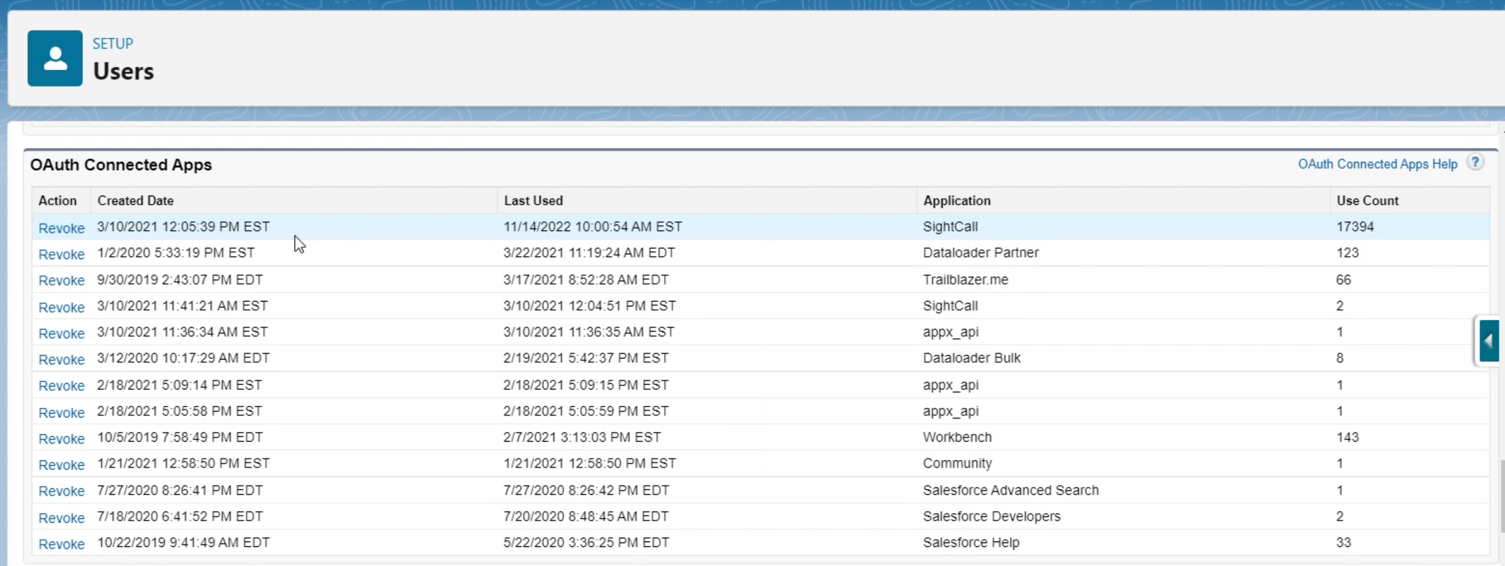The width and height of the screenshot is (1505, 566).
Task: Revoke appx_api created 3/10/2021
Action: click(61, 333)
